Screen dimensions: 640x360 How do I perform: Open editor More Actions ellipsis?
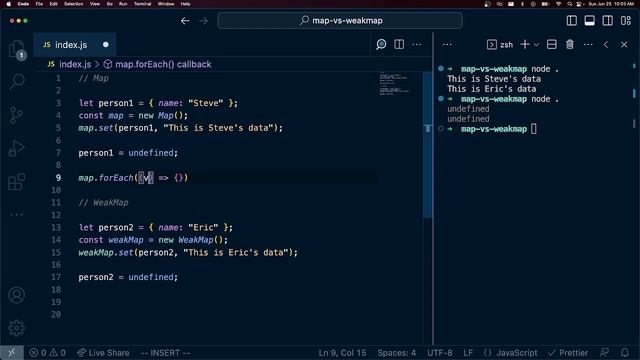coord(417,44)
